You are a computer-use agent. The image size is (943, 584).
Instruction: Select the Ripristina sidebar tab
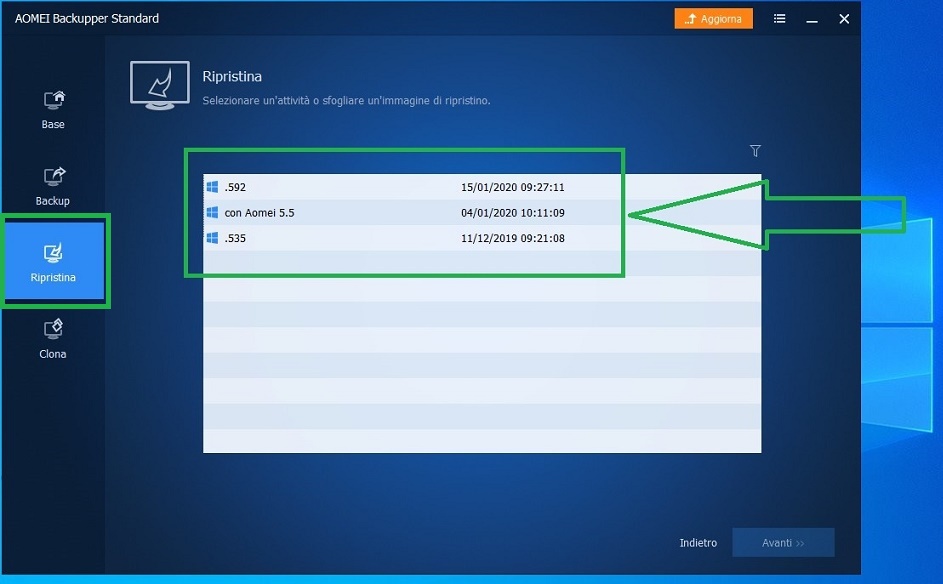point(54,261)
